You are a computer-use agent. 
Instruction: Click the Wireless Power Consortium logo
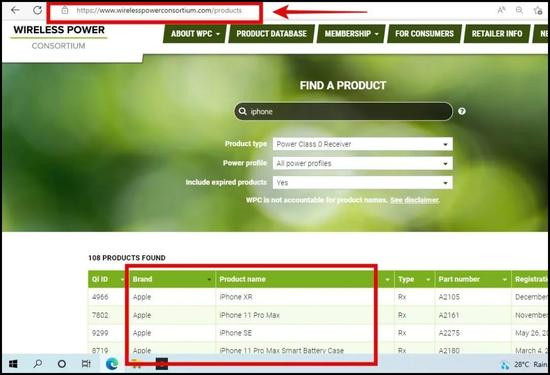59,38
